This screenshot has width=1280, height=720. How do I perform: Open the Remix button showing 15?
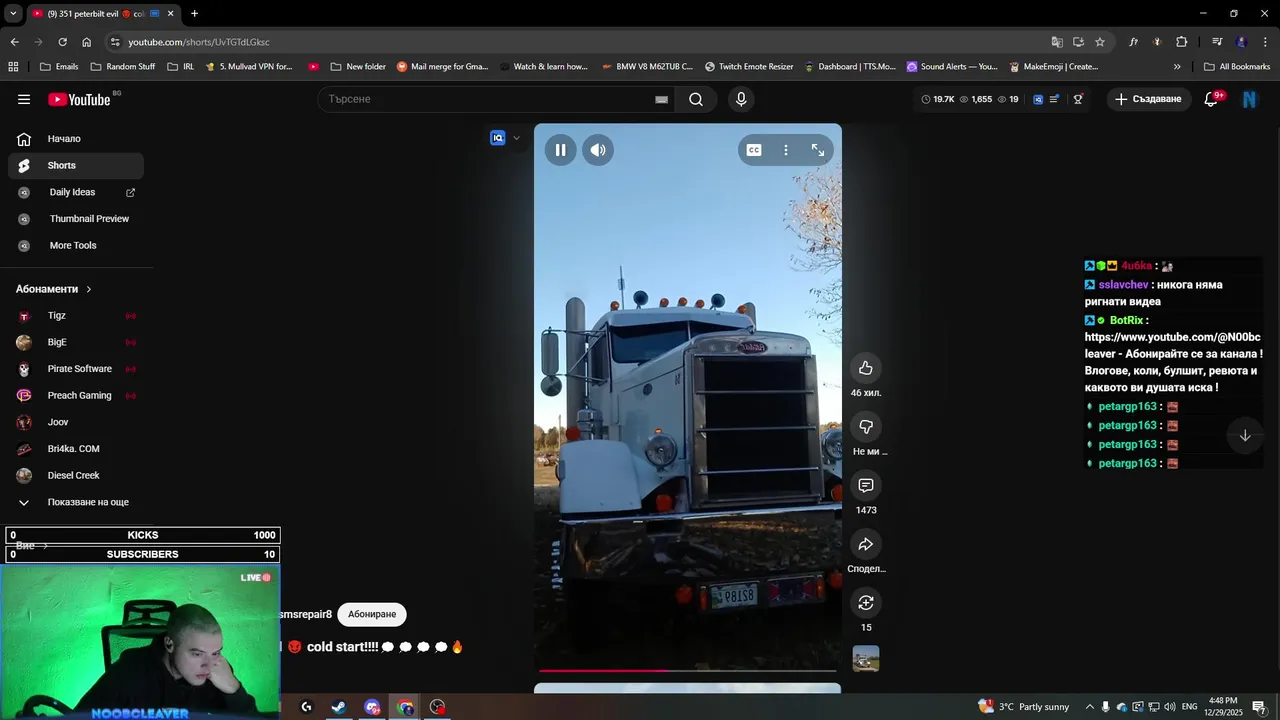tap(866, 603)
